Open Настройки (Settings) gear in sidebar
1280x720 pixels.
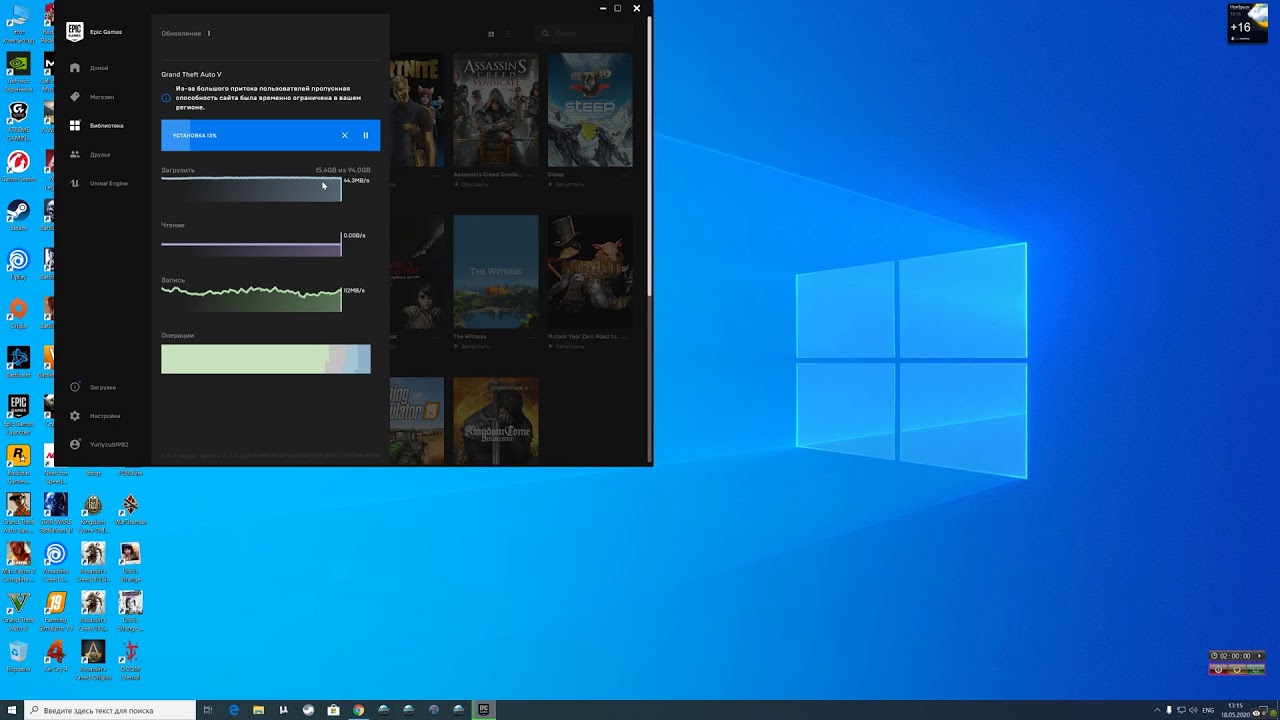(x=94, y=416)
